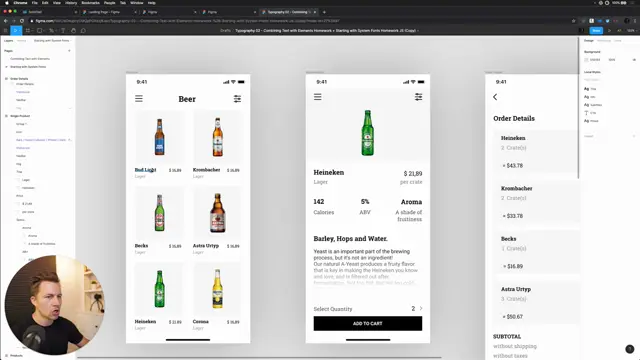Click the Corona bottle image
640x360 pixels.
(218, 289)
